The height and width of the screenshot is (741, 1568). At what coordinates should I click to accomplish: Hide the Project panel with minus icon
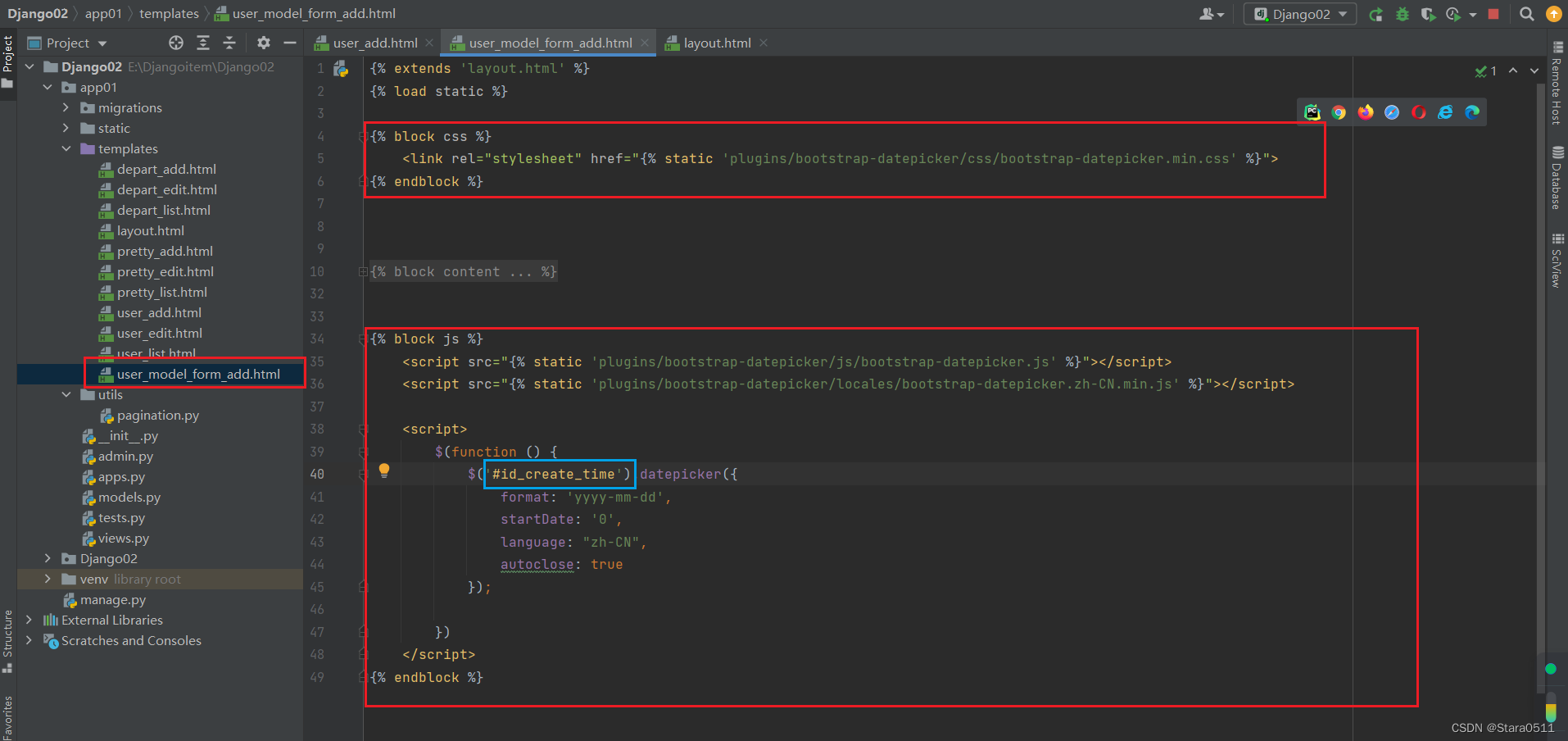(x=289, y=43)
